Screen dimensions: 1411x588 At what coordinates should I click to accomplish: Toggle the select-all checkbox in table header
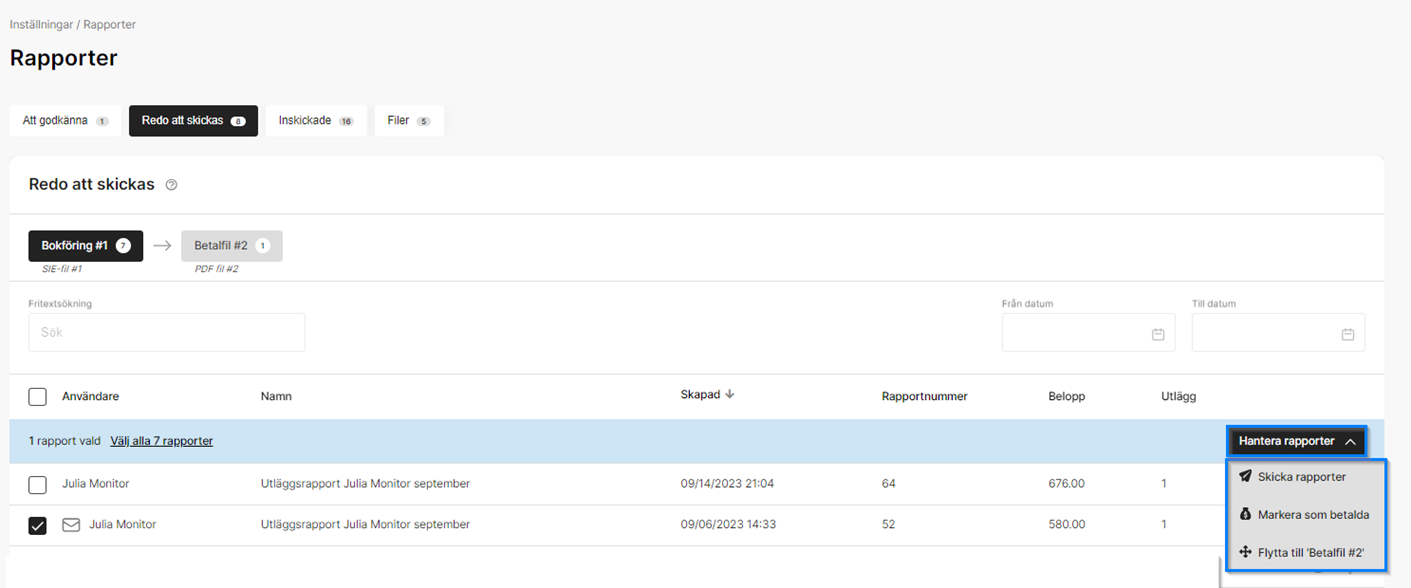coord(38,397)
